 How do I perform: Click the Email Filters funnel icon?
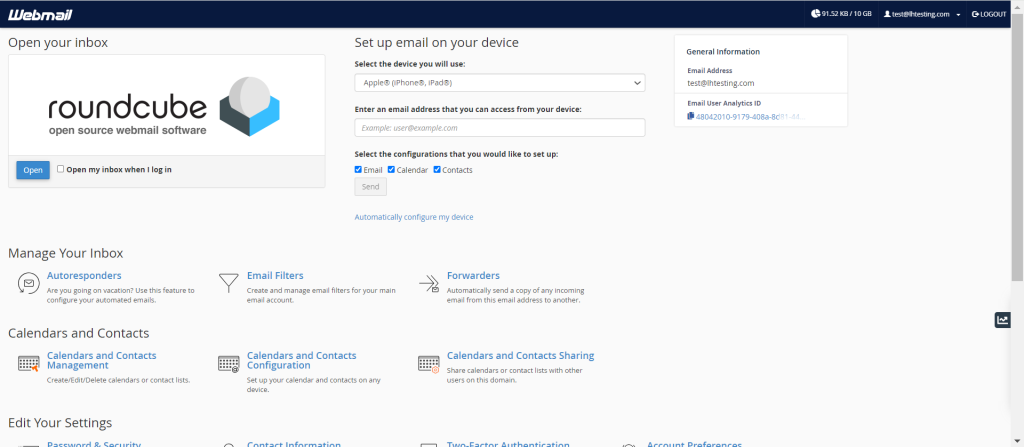pos(228,284)
